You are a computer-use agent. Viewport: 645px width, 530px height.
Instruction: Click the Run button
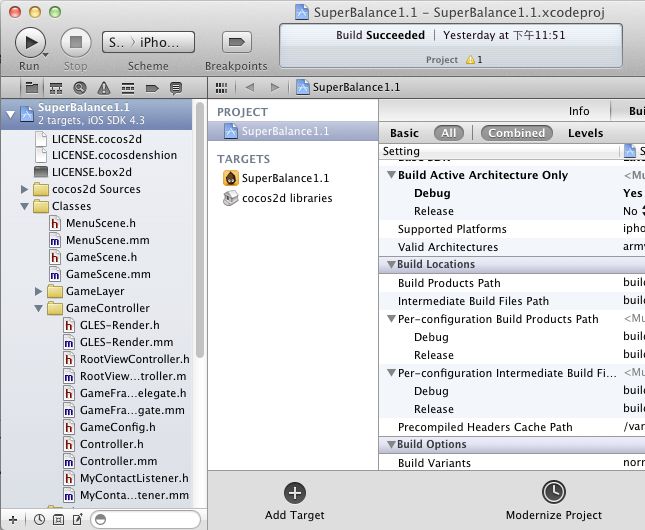point(30,42)
